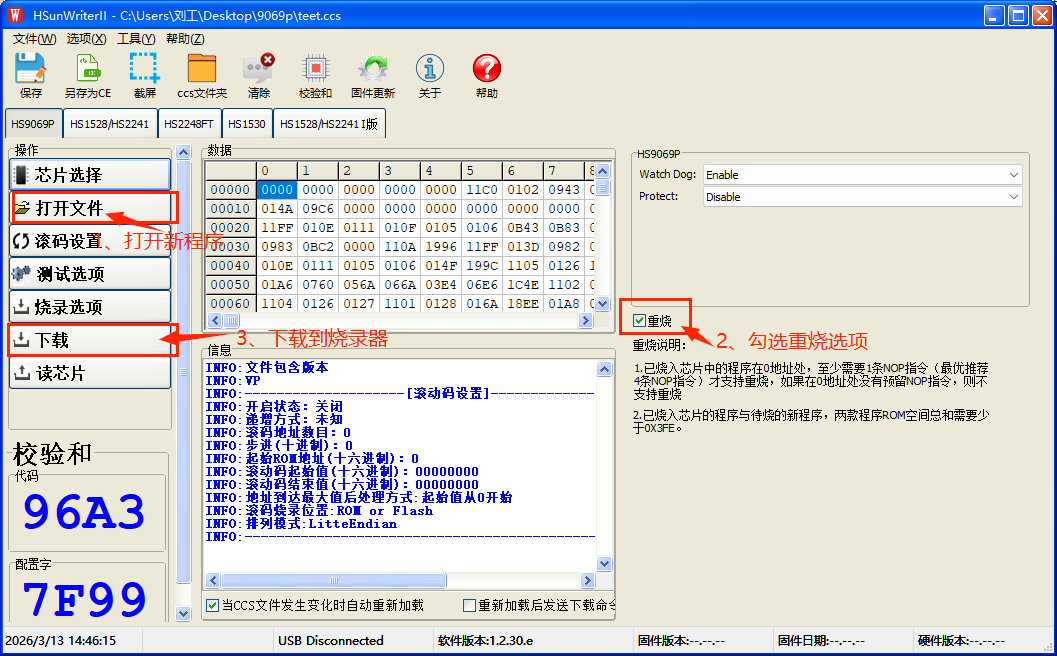Viewport: 1057px width, 656px height.
Task: Click the data table scroll-up arrow
Action: click(x=603, y=171)
